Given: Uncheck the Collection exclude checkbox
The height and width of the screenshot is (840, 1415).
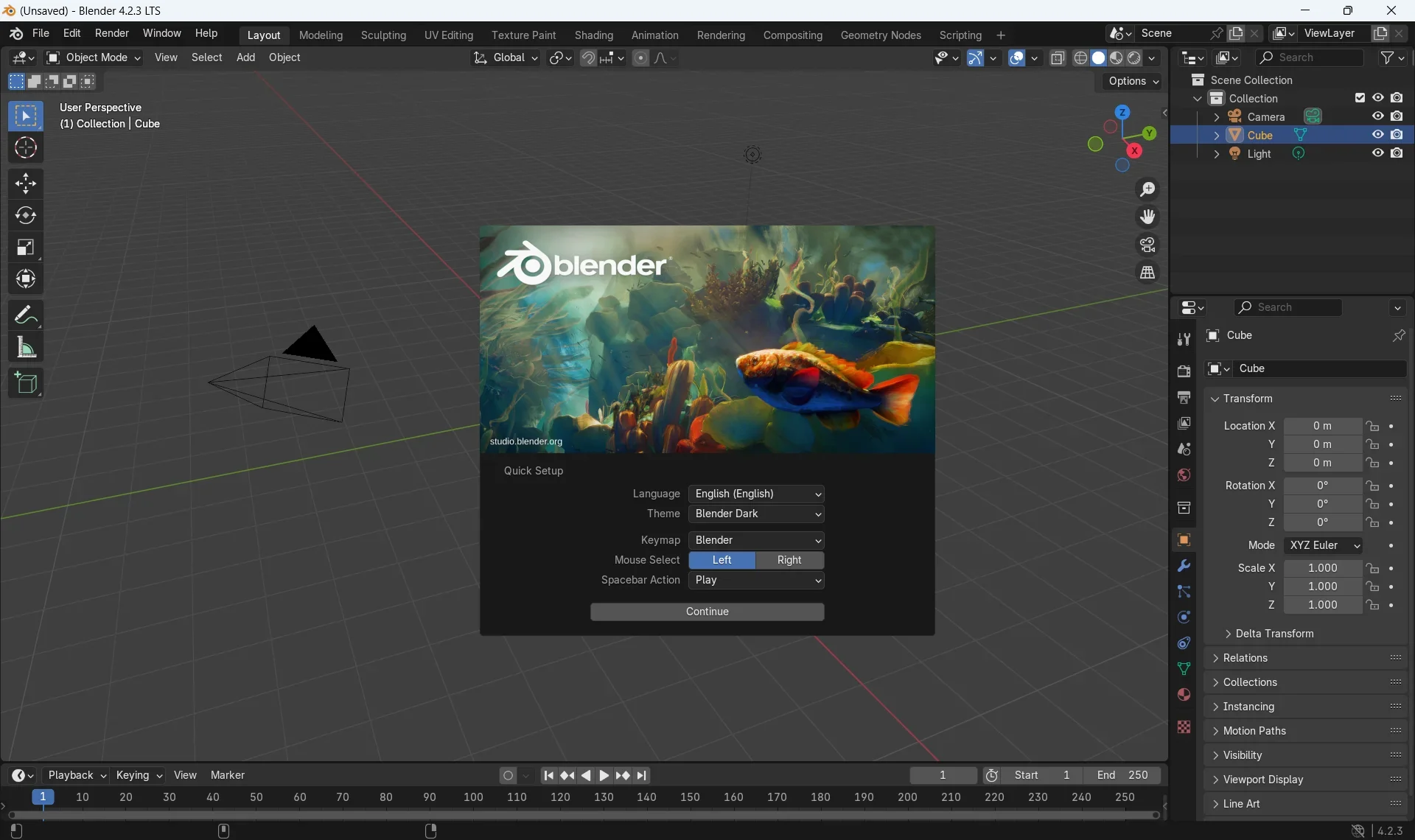Looking at the screenshot, I should coord(1360,98).
